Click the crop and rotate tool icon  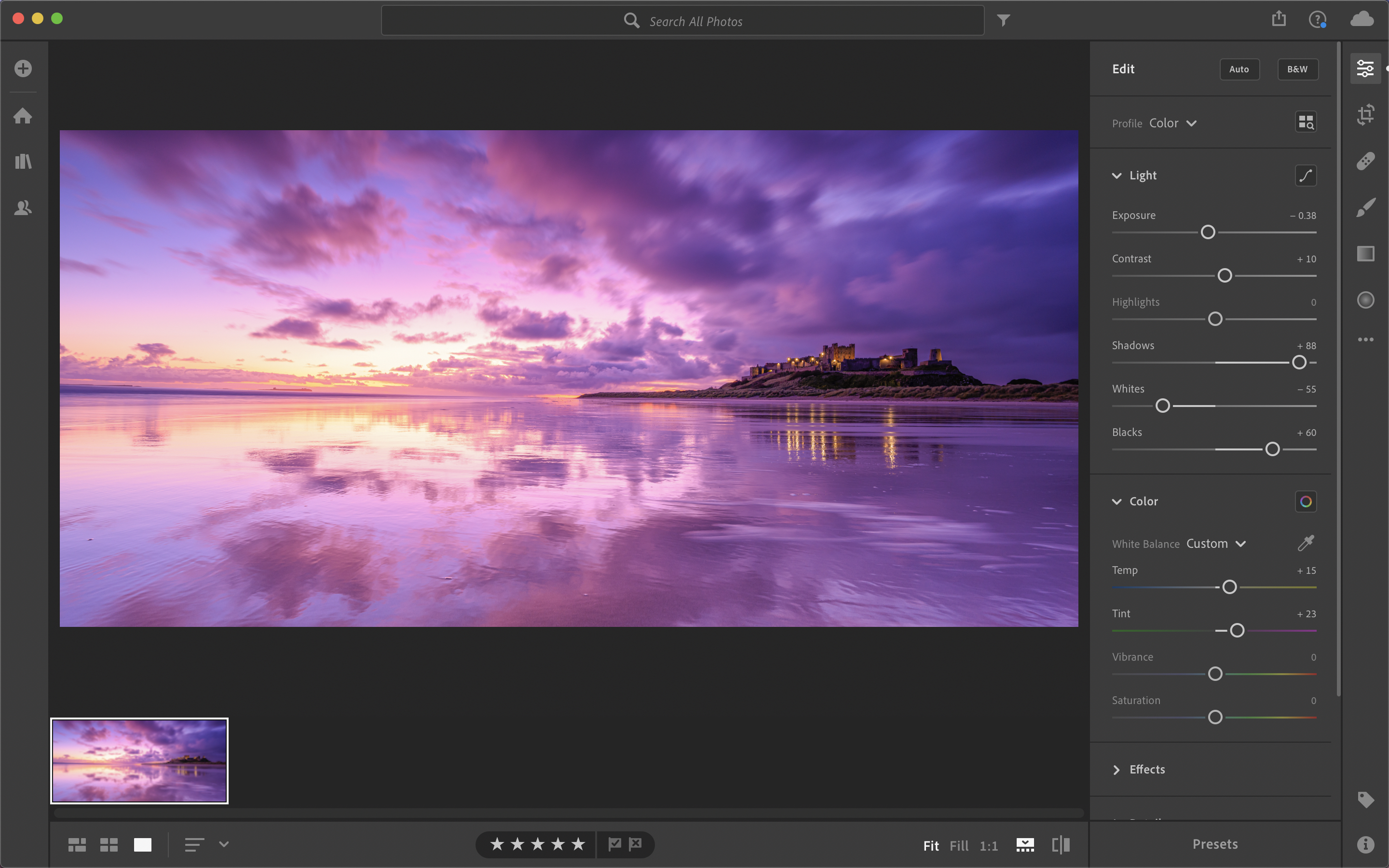point(1364,114)
